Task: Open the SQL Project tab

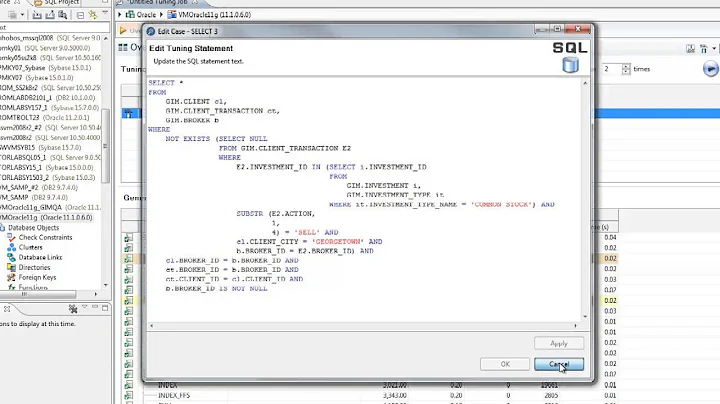Action: (x=56, y=2)
